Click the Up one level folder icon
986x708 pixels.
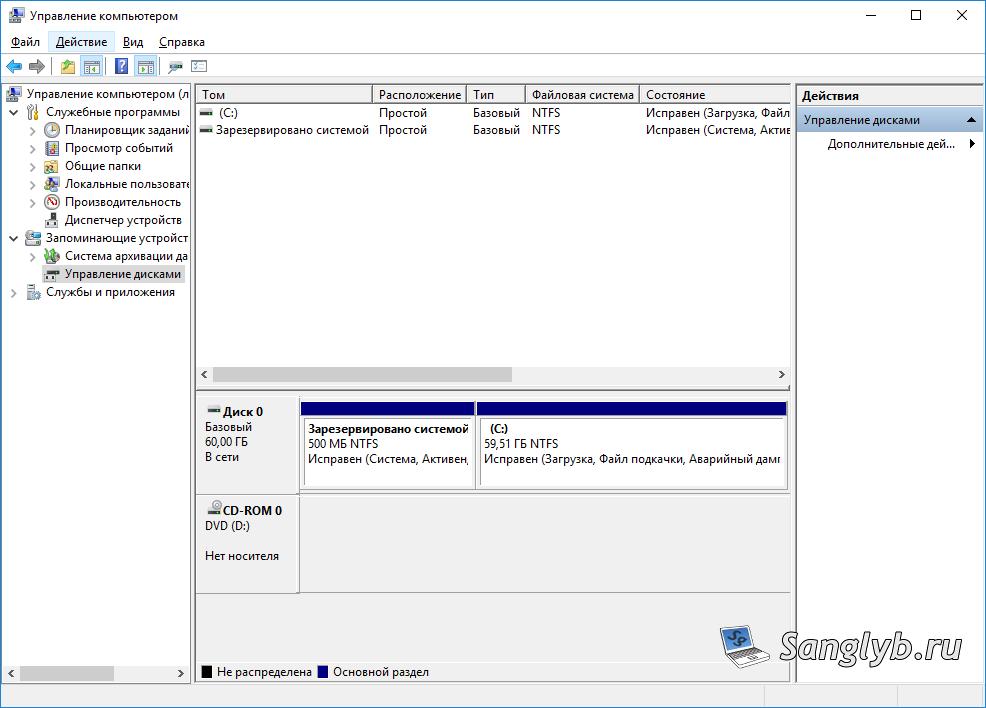coord(67,66)
